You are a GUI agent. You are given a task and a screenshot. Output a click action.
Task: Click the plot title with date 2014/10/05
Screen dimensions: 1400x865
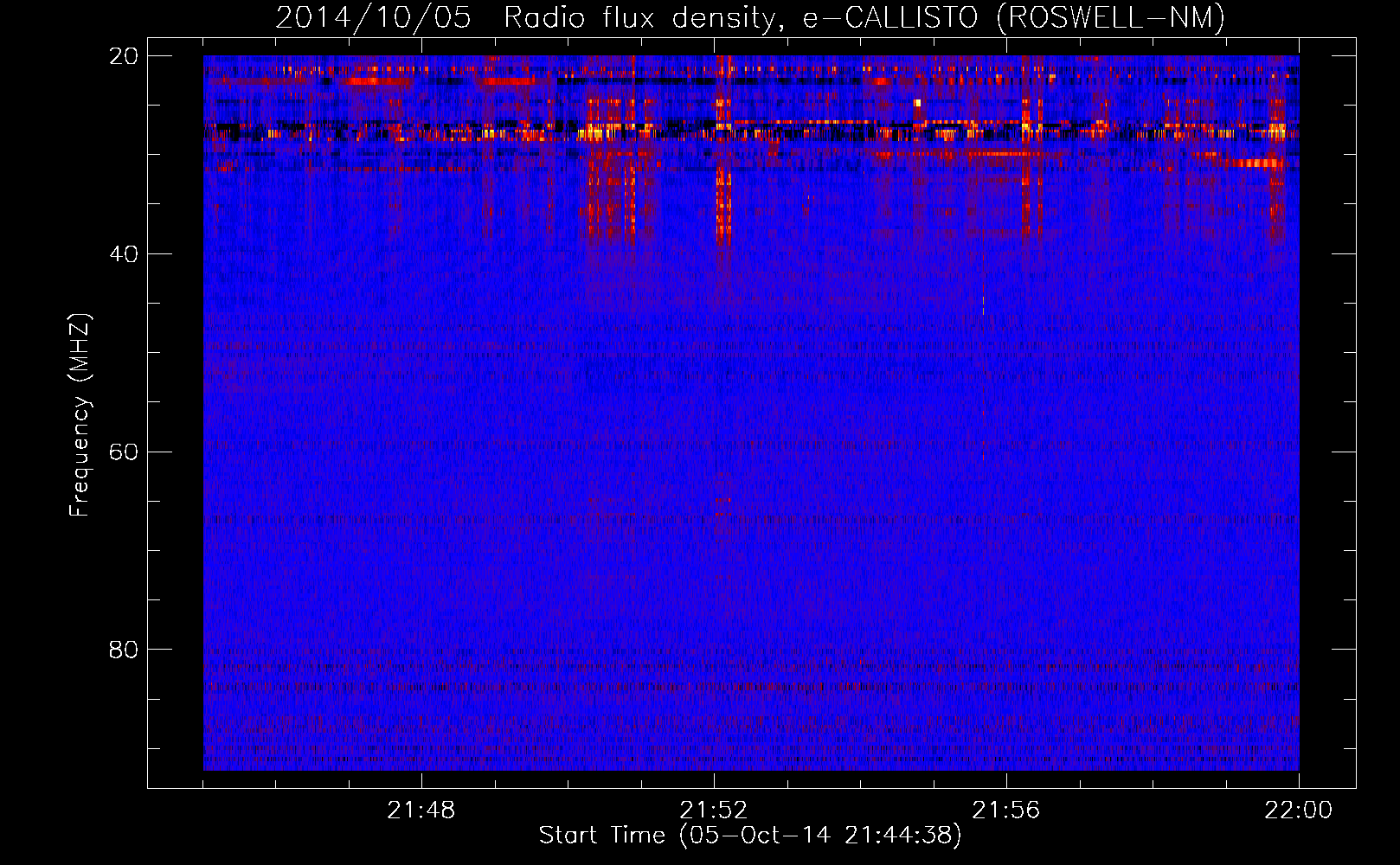pos(750,17)
